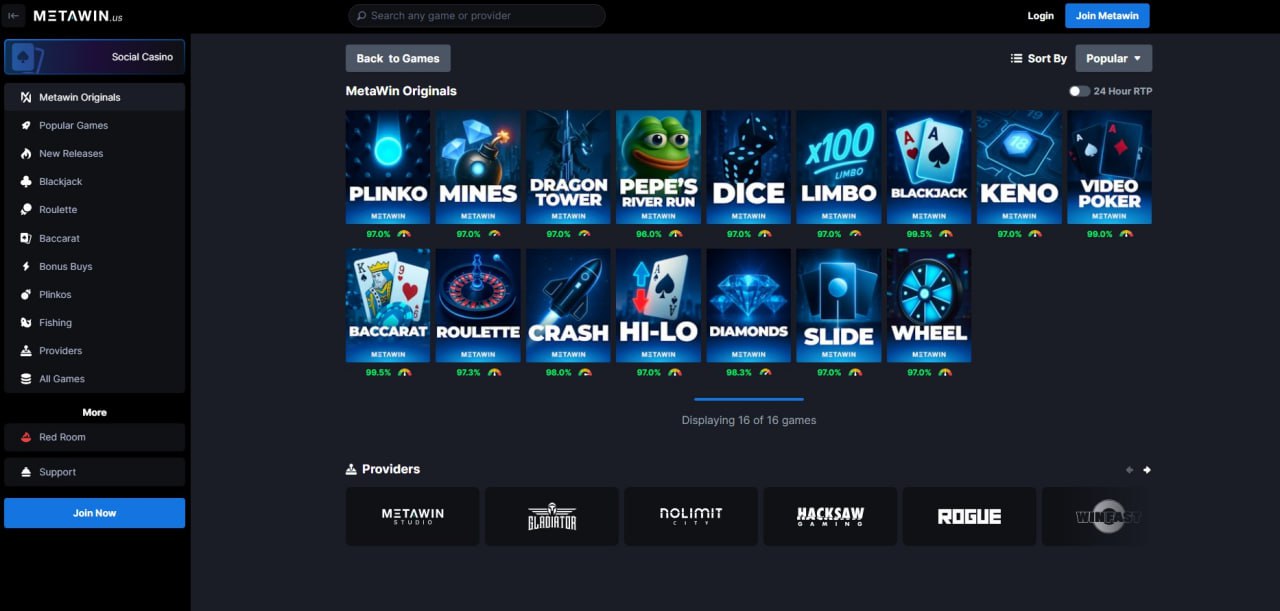Viewport: 1280px width, 611px height.
Task: Click the Red Room icon
Action: (x=26, y=437)
